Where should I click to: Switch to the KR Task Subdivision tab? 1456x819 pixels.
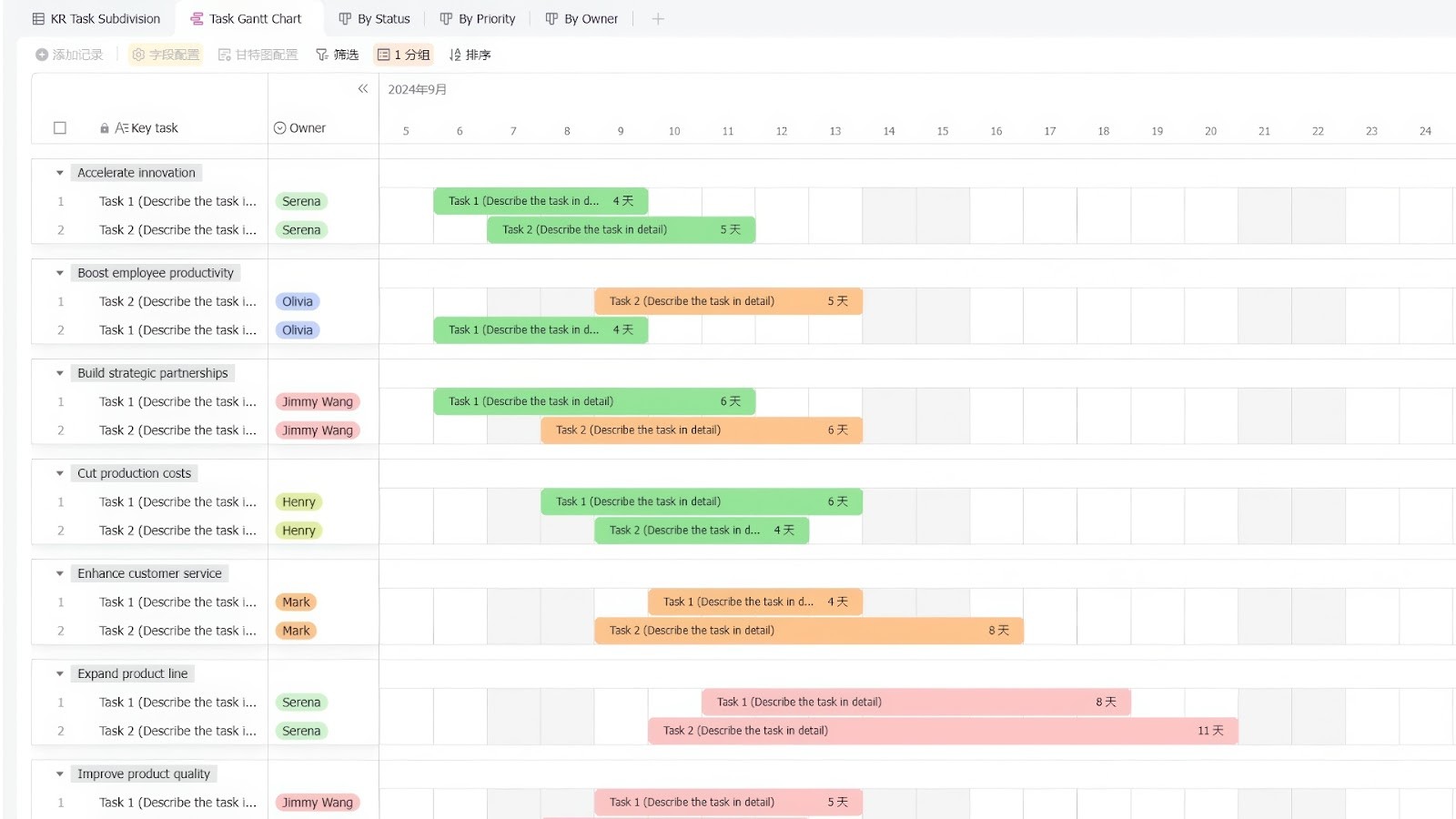(x=96, y=18)
